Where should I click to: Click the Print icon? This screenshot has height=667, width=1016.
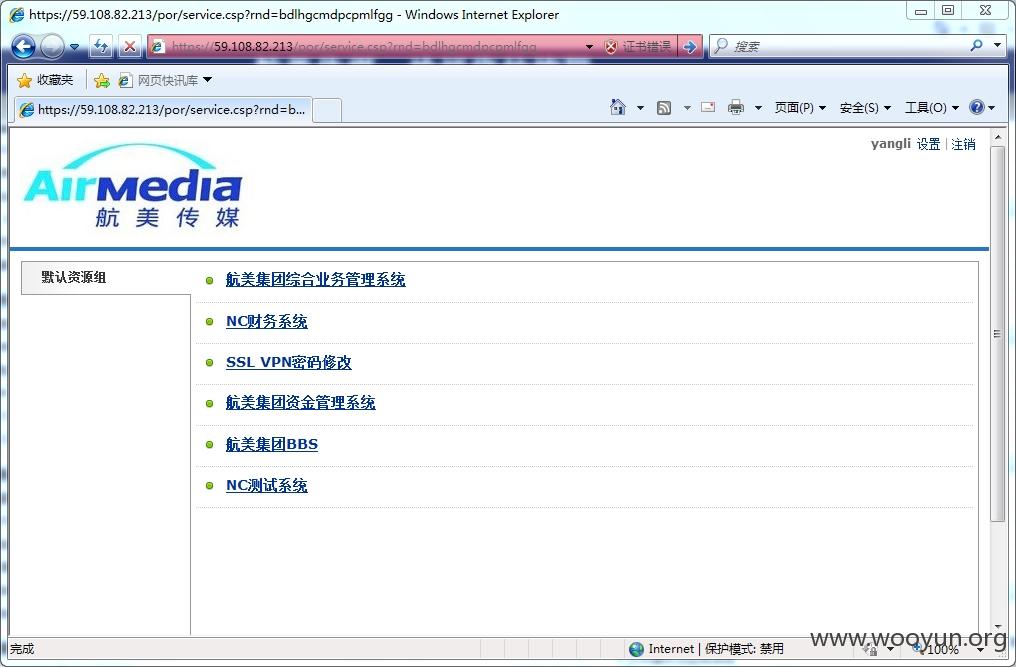pos(736,108)
